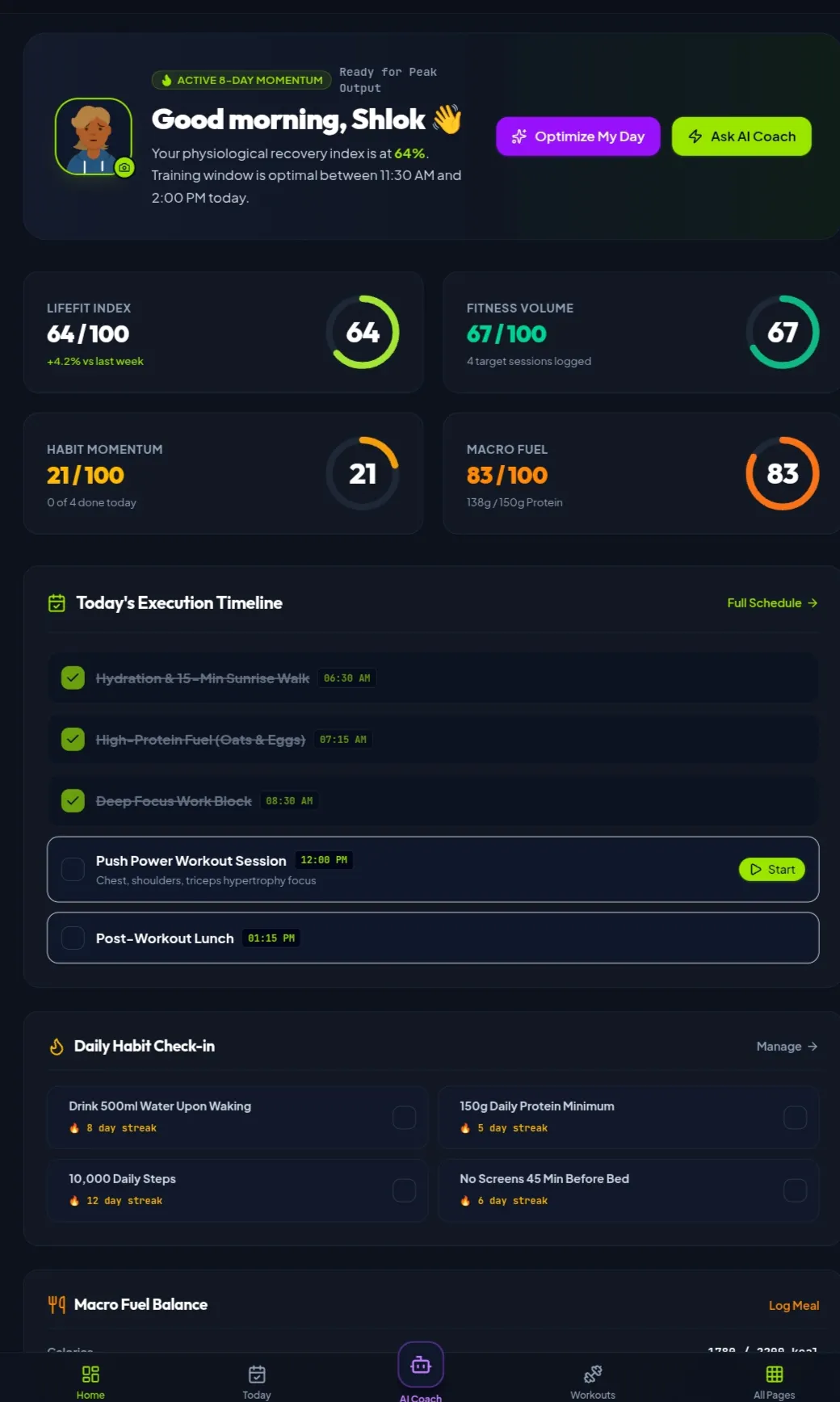Click fork and knife icon by Macro Fuel Balance
840x1402 pixels.
tap(57, 1304)
